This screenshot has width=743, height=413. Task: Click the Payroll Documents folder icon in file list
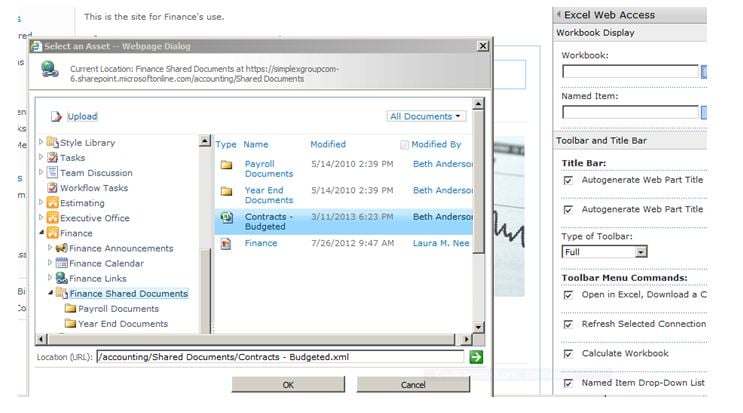coord(226,165)
